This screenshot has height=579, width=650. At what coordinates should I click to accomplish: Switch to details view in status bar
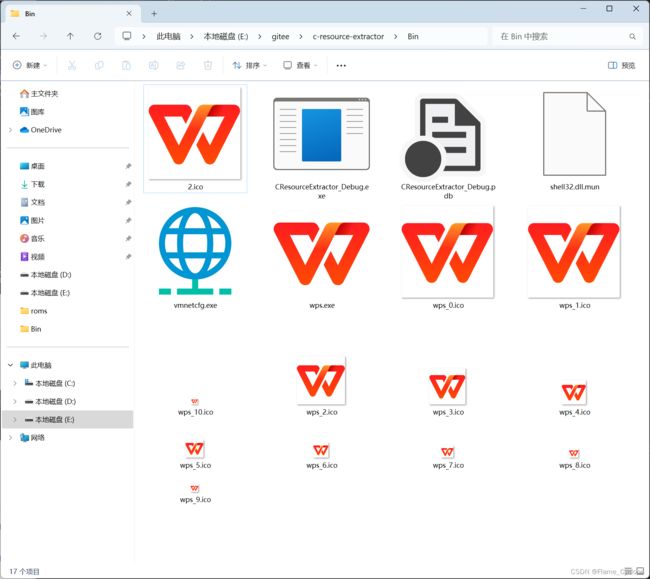[628, 572]
